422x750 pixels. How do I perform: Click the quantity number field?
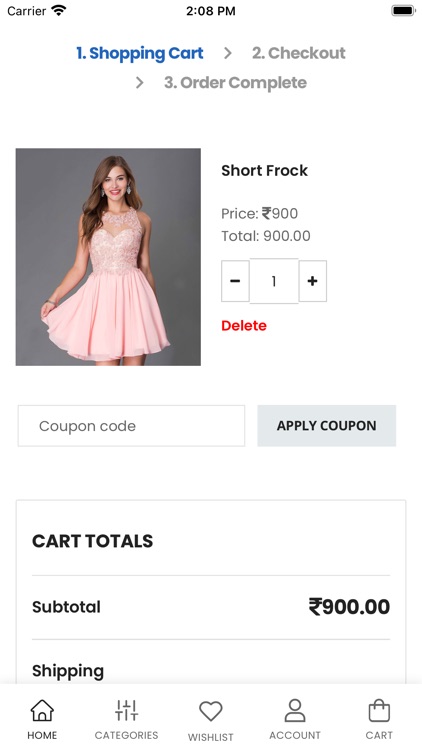[x=274, y=281]
